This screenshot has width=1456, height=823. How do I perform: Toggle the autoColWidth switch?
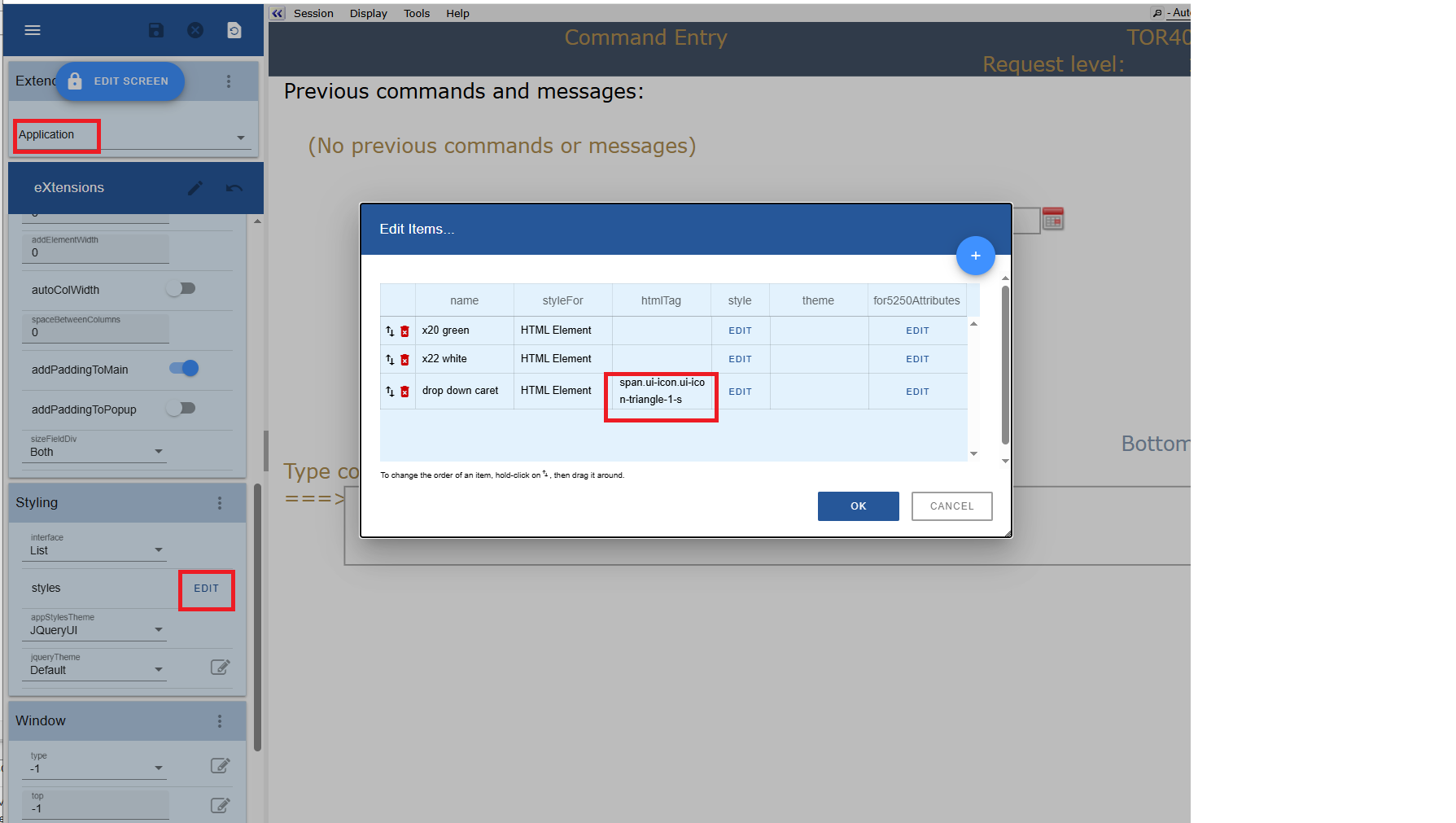coord(181,289)
